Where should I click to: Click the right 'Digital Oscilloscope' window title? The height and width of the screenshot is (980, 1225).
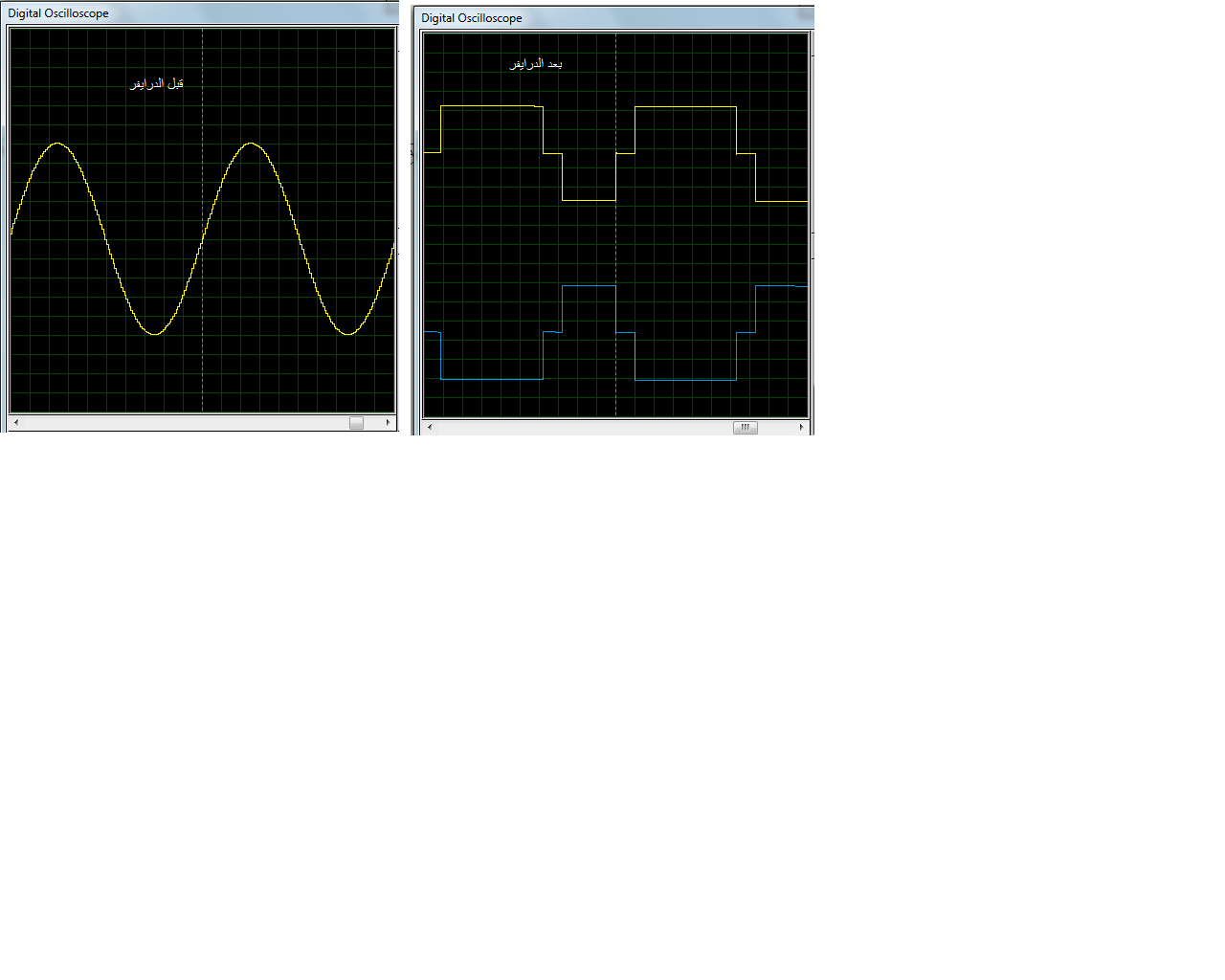pyautogui.click(x=472, y=18)
